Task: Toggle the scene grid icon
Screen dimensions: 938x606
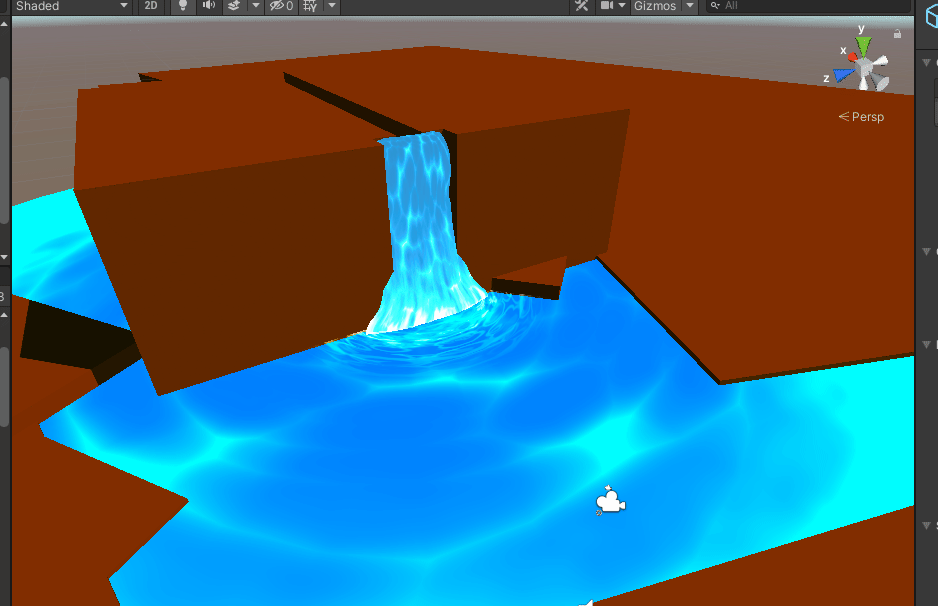Action: point(310,6)
